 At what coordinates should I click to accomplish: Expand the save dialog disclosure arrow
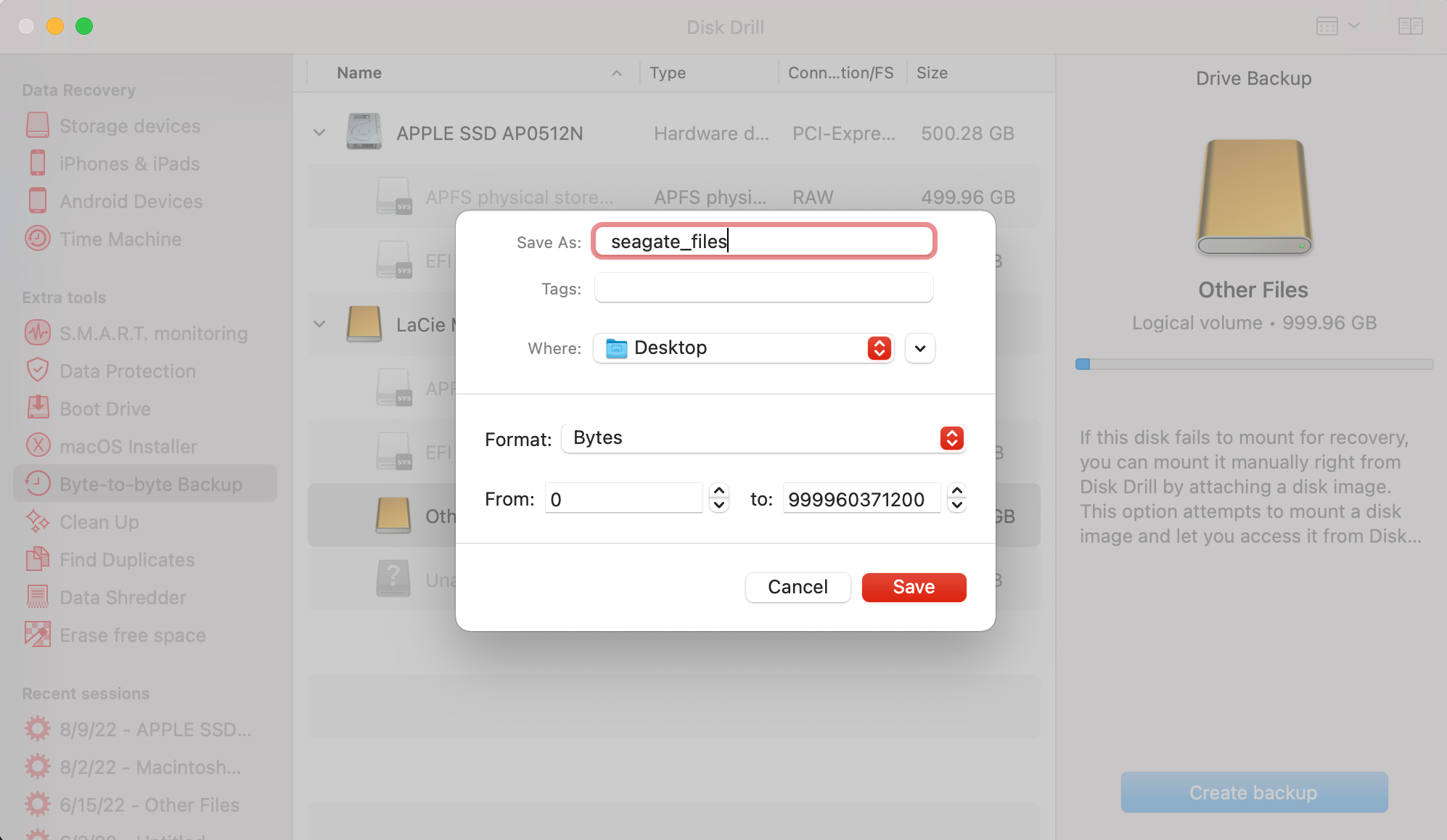[x=917, y=347]
